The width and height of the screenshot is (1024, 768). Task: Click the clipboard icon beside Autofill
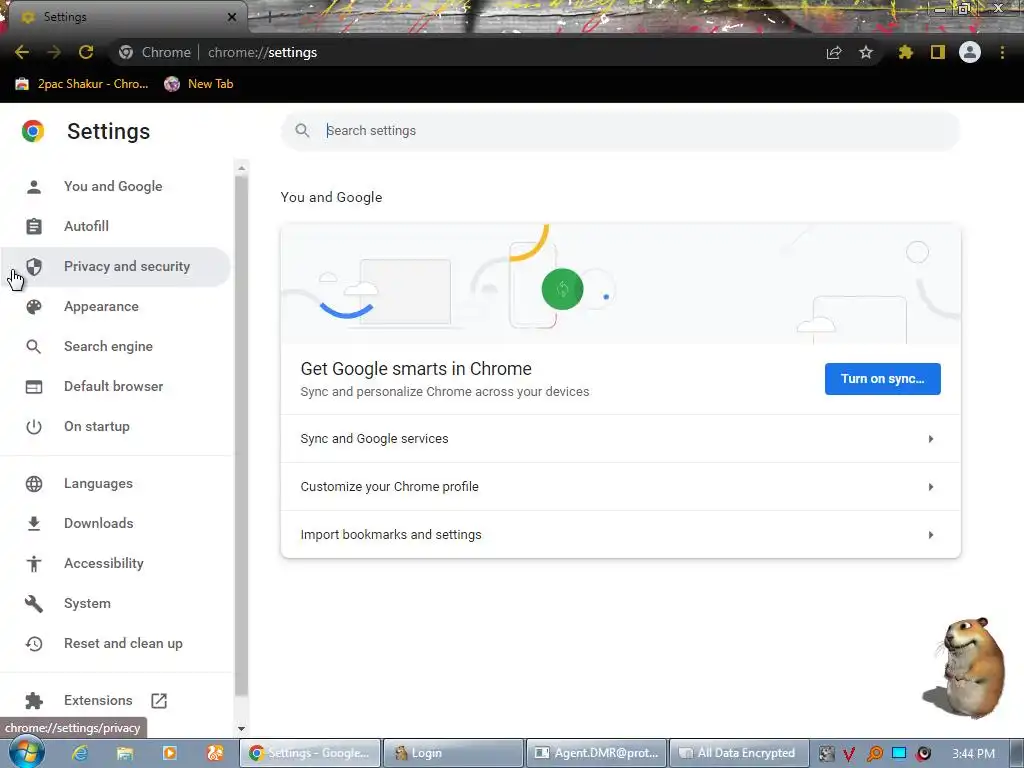[x=34, y=226]
